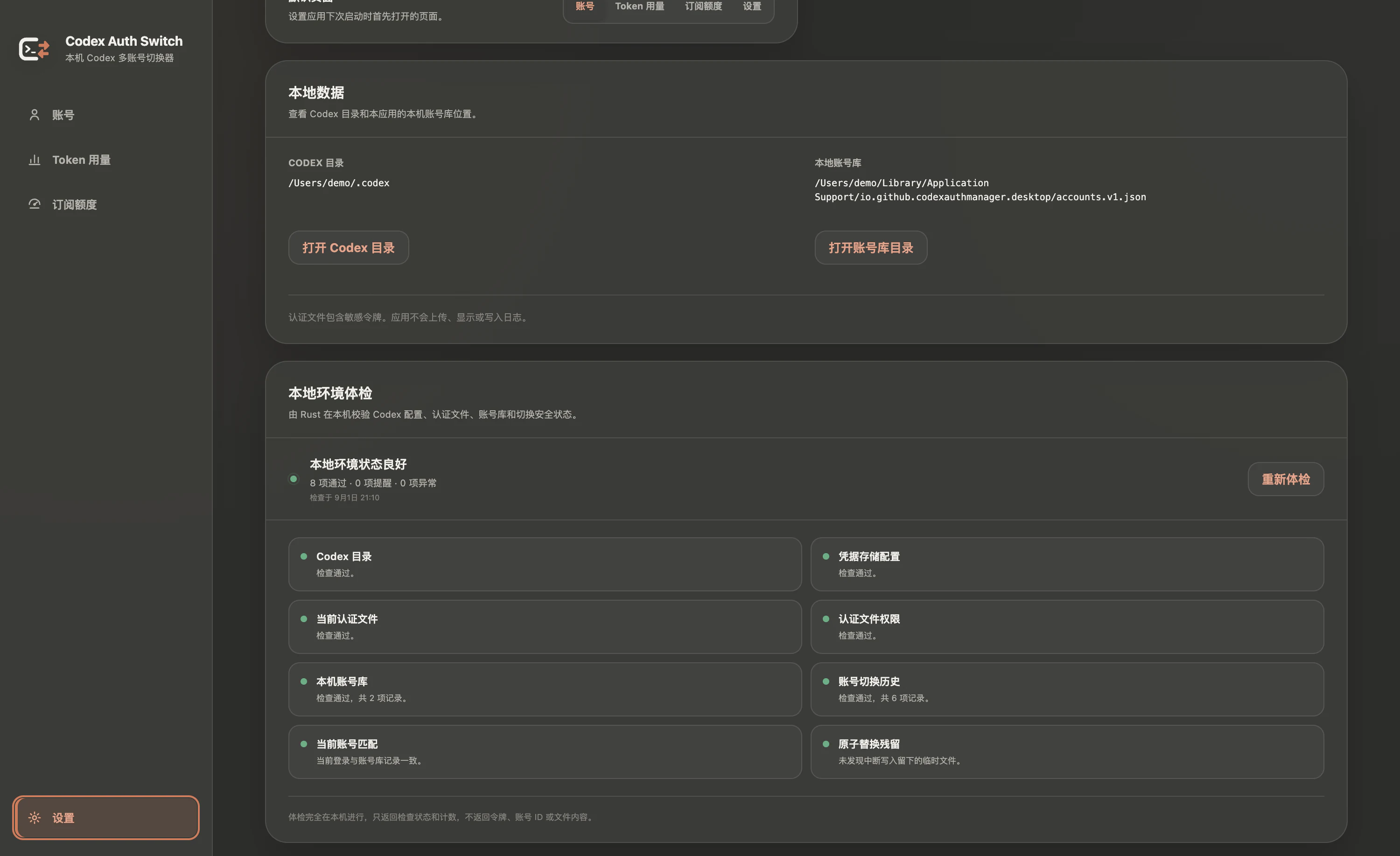Click the 本地环境体检 section heading

pos(330,393)
